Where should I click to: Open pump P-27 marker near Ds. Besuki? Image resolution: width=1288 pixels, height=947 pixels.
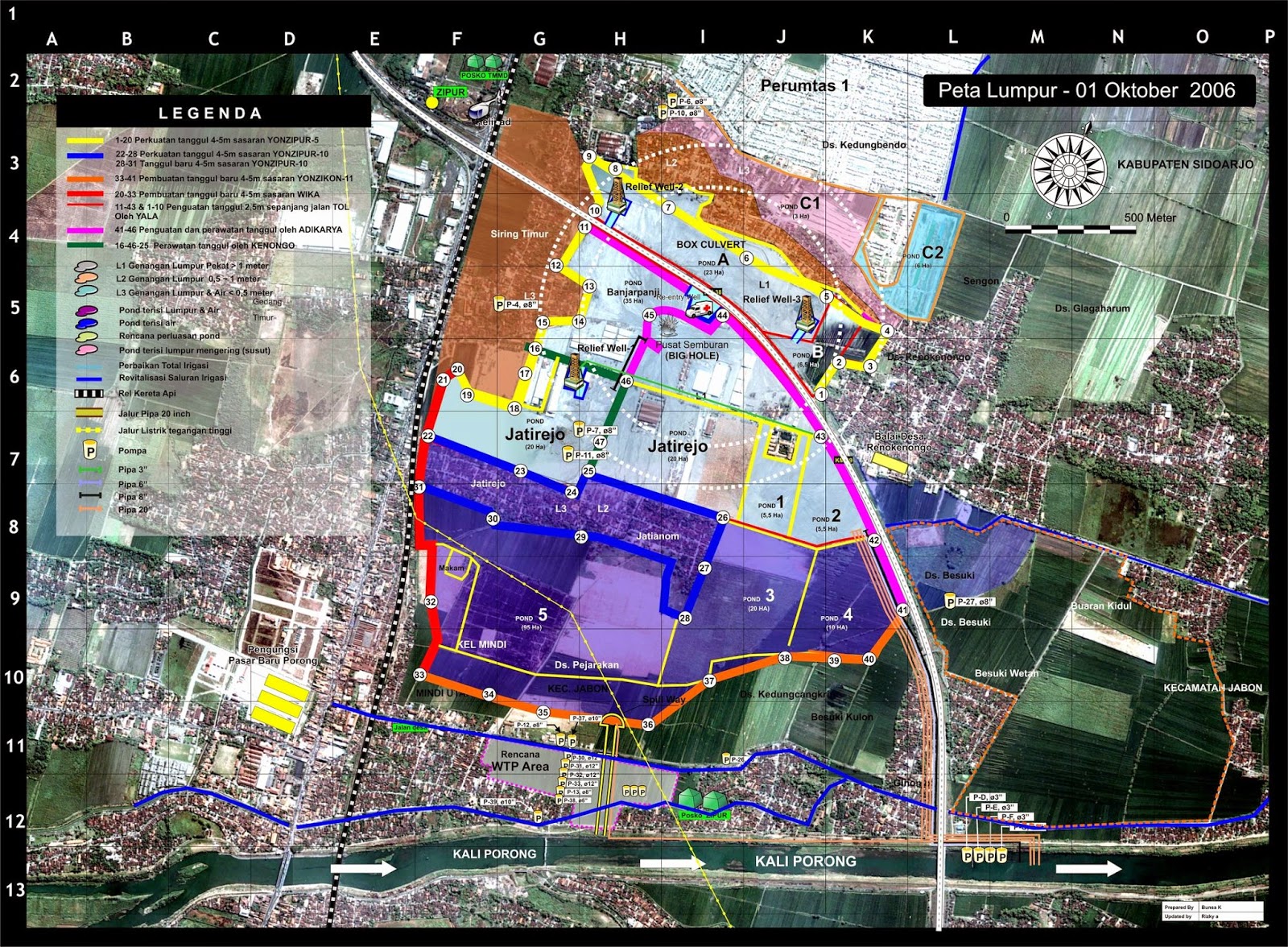click(x=962, y=599)
